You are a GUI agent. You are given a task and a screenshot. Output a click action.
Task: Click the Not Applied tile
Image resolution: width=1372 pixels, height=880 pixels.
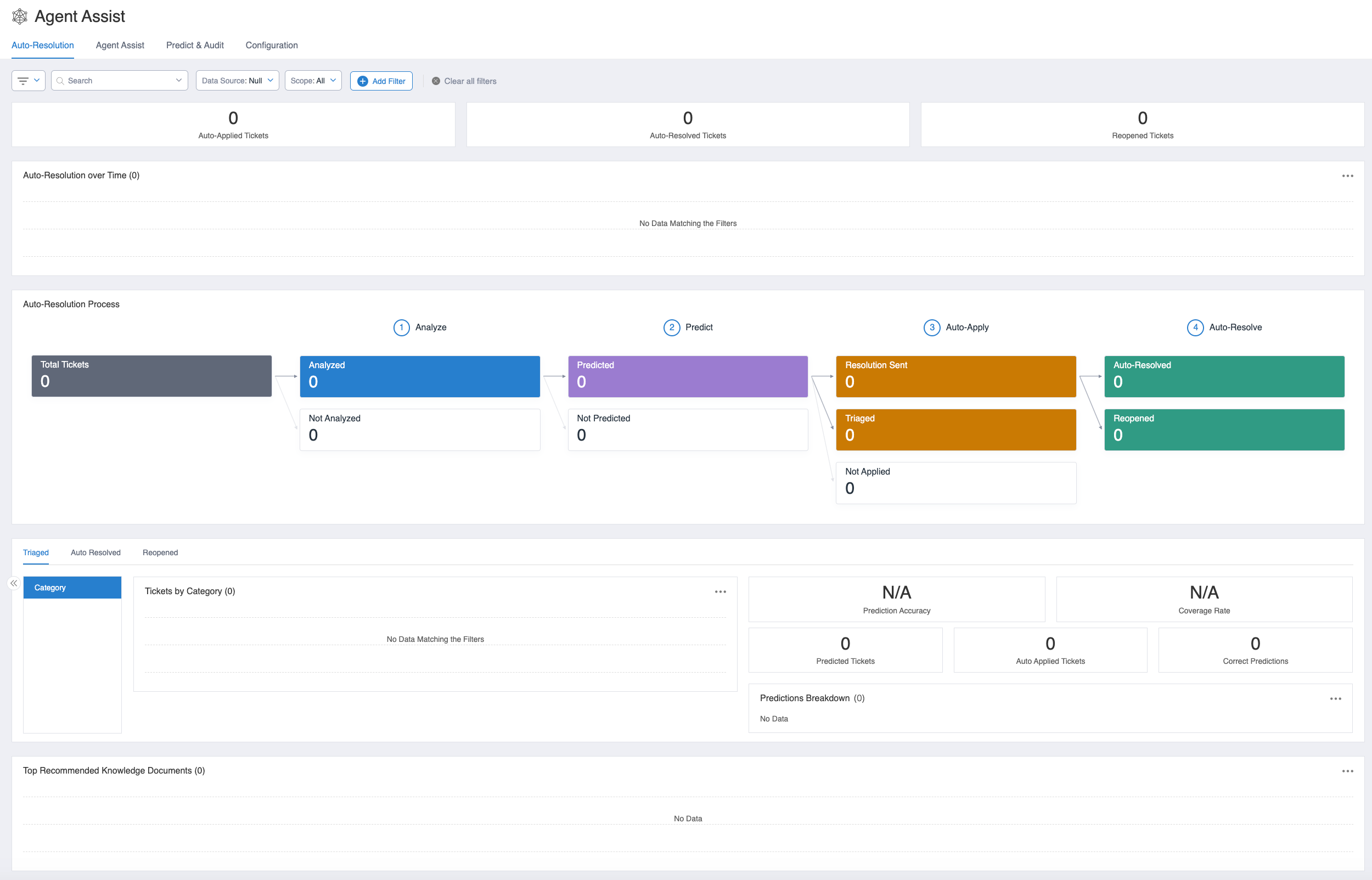click(955, 483)
